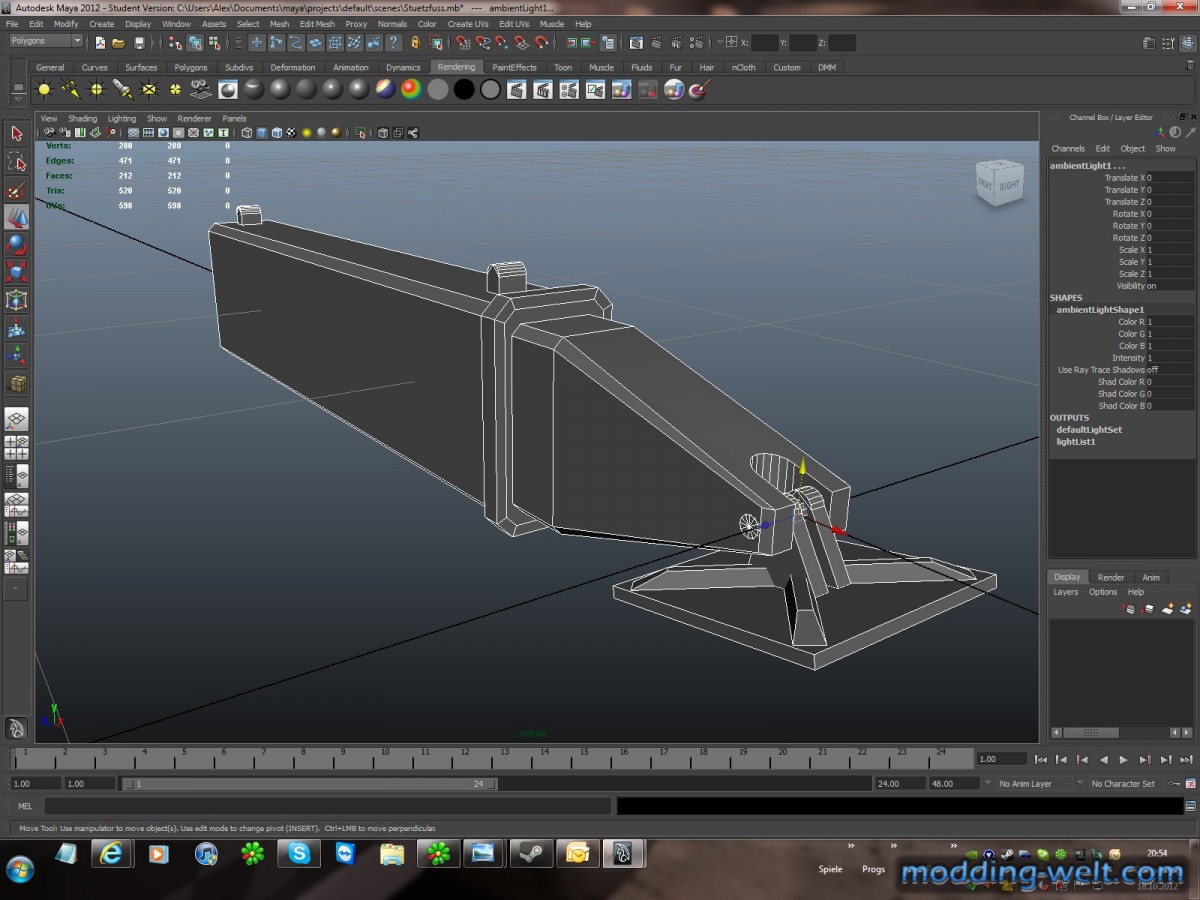Click Steam icon in Windows taskbar
Screen dimensions: 1200x900
[530, 853]
